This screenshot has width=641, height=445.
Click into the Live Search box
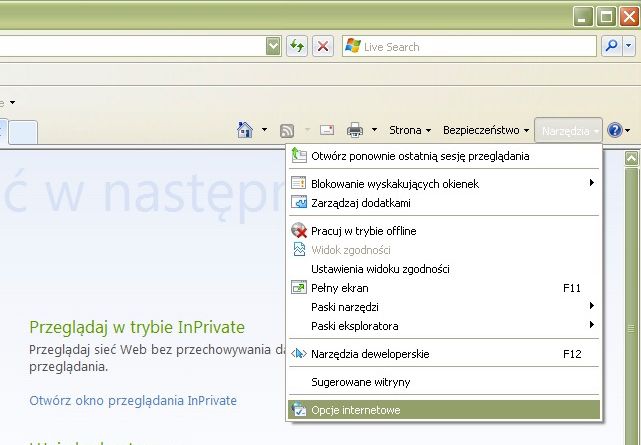tap(469, 46)
